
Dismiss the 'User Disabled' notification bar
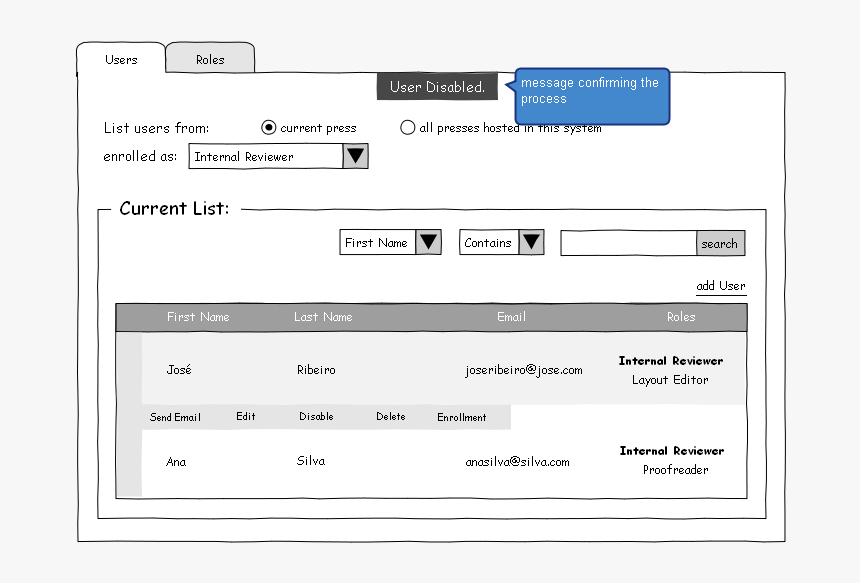pyautogui.click(x=437, y=87)
